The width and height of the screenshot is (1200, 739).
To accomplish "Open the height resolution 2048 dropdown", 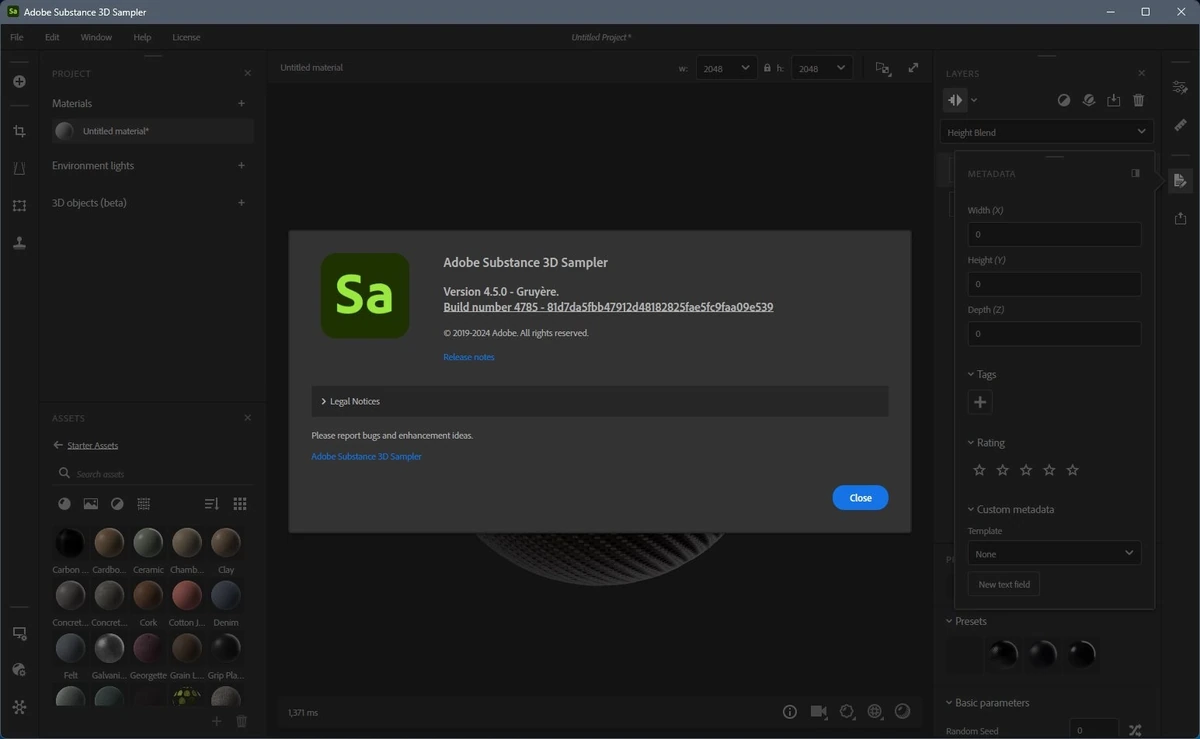I will coord(822,68).
